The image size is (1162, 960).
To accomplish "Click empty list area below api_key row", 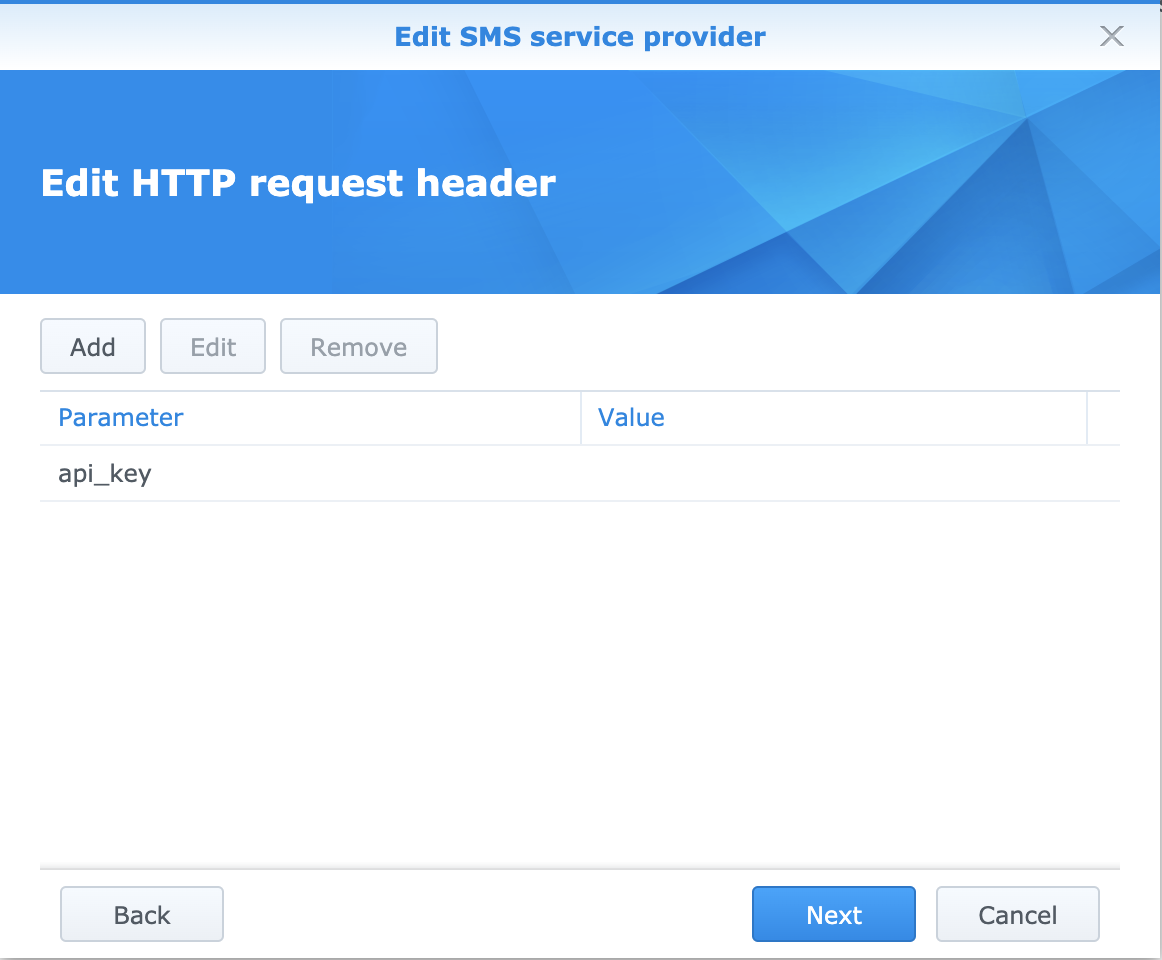I will point(580,680).
